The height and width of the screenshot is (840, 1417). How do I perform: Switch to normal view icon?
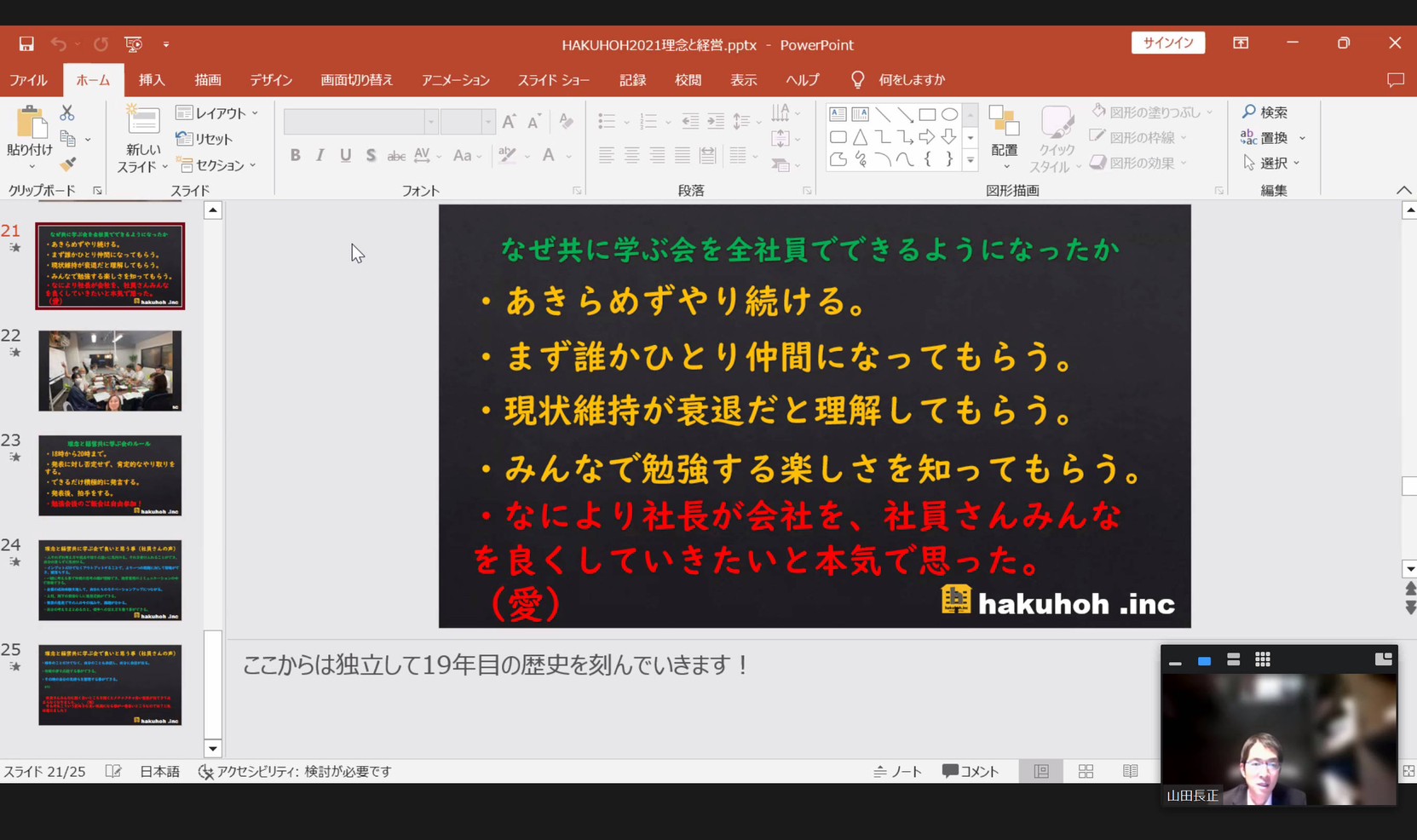pyautogui.click(x=1041, y=771)
